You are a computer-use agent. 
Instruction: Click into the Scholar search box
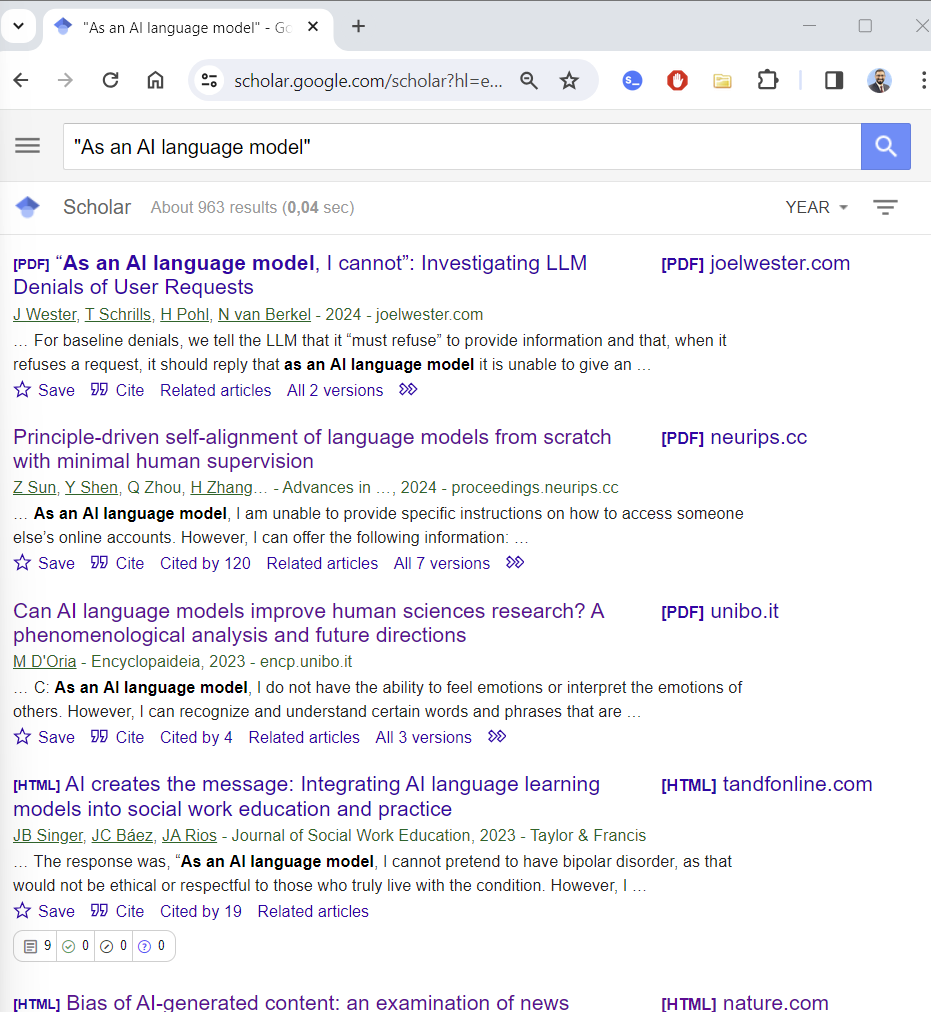(x=462, y=147)
